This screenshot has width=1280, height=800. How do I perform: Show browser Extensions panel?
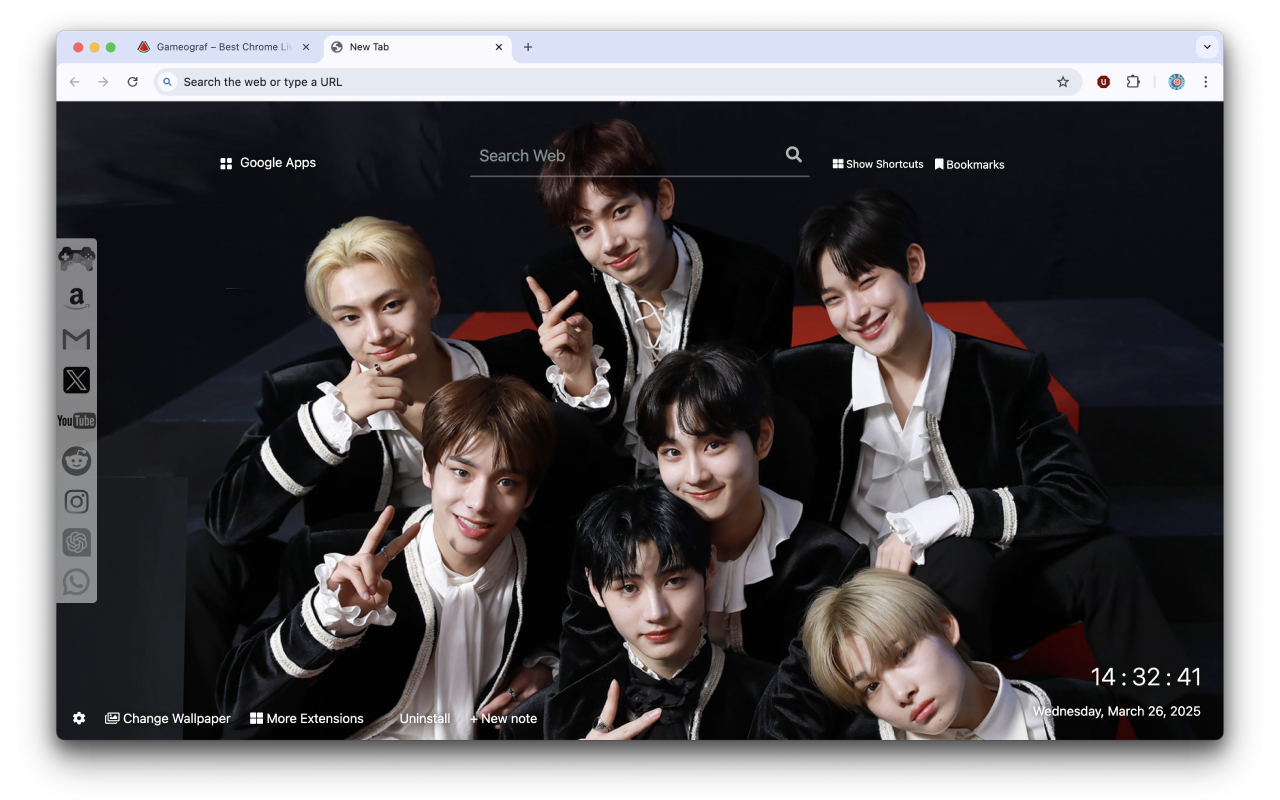[x=1133, y=81]
